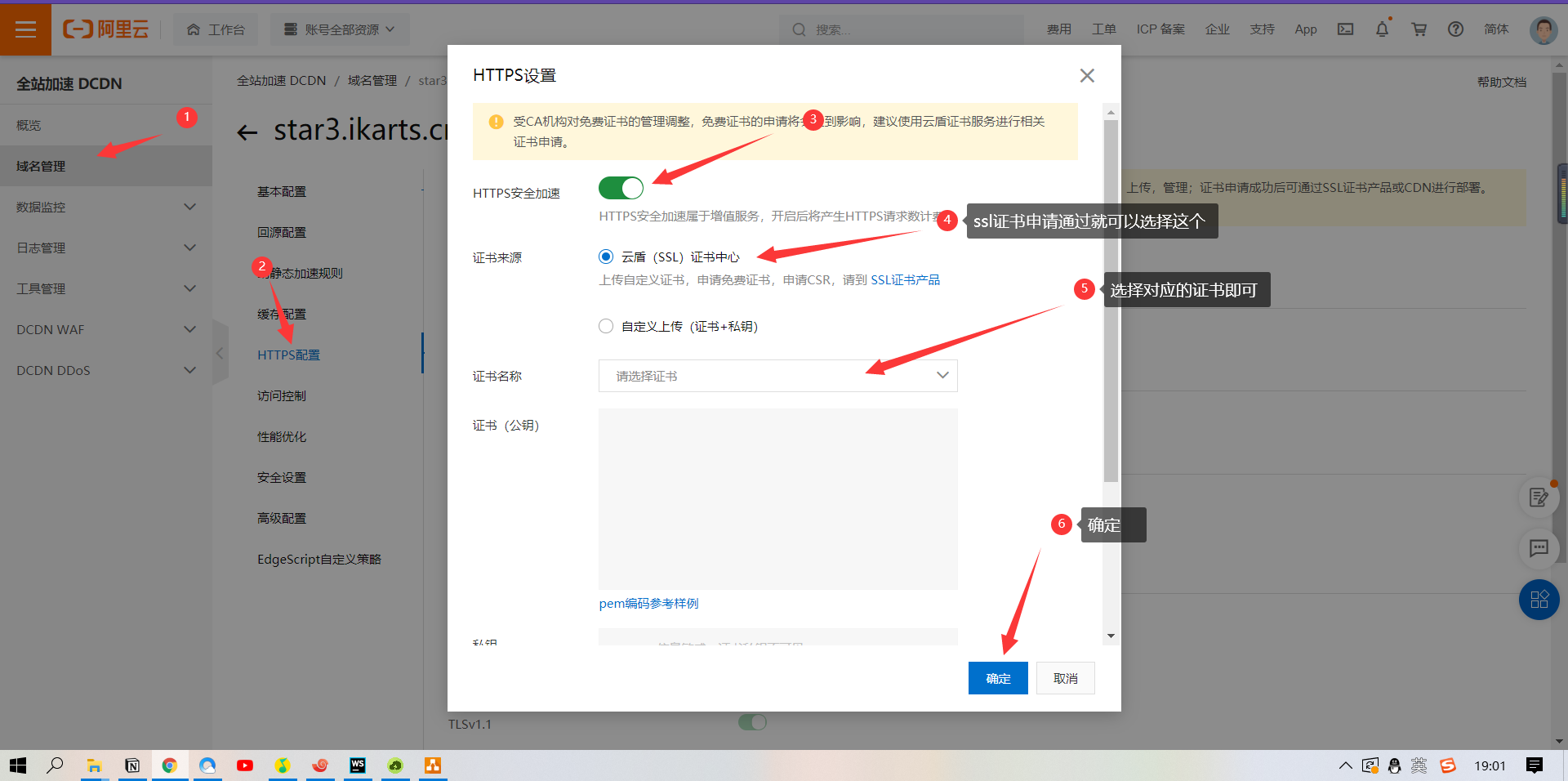Switch to 访问控制 tab
Viewport: 1568px width, 781px height.
[x=282, y=395]
